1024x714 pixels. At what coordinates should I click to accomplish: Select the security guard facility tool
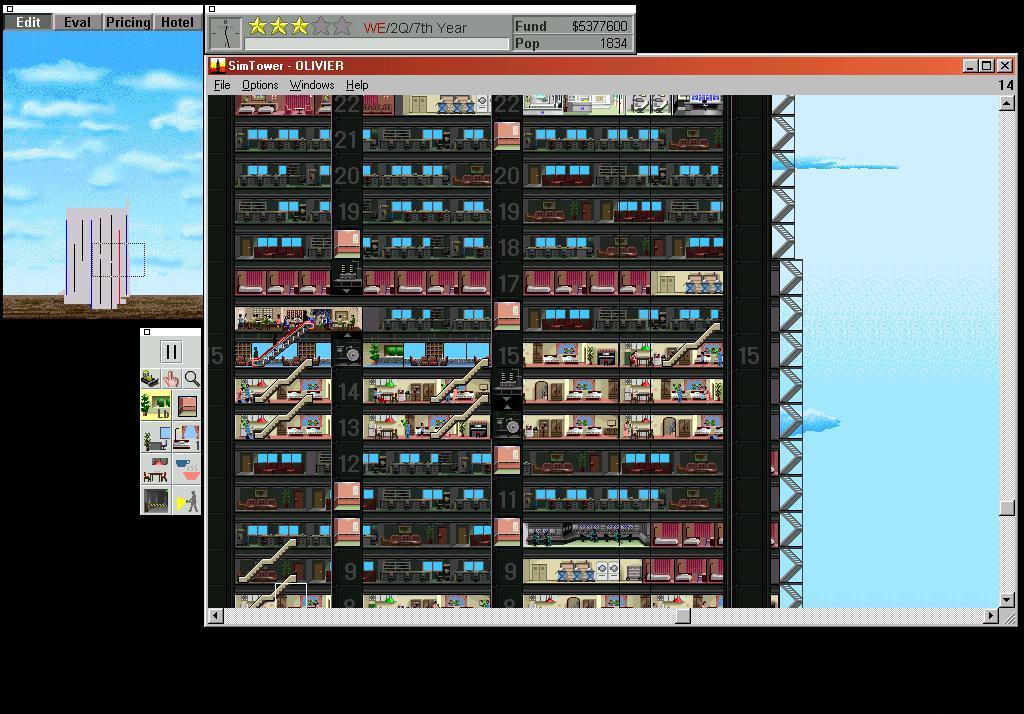[x=187, y=500]
